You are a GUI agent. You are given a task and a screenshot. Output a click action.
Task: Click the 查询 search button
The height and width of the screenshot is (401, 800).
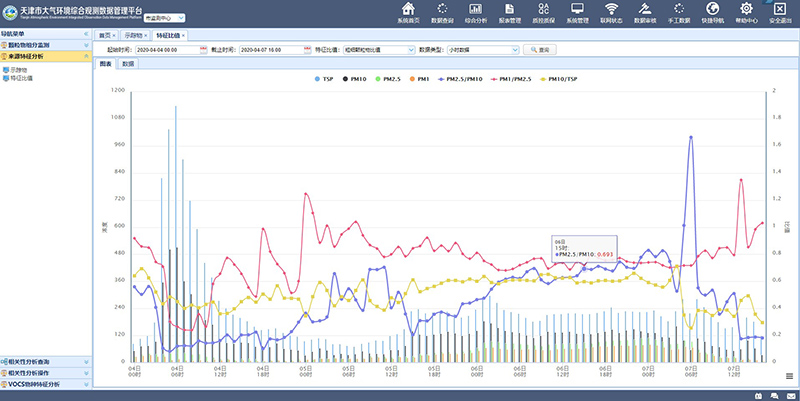[540, 48]
